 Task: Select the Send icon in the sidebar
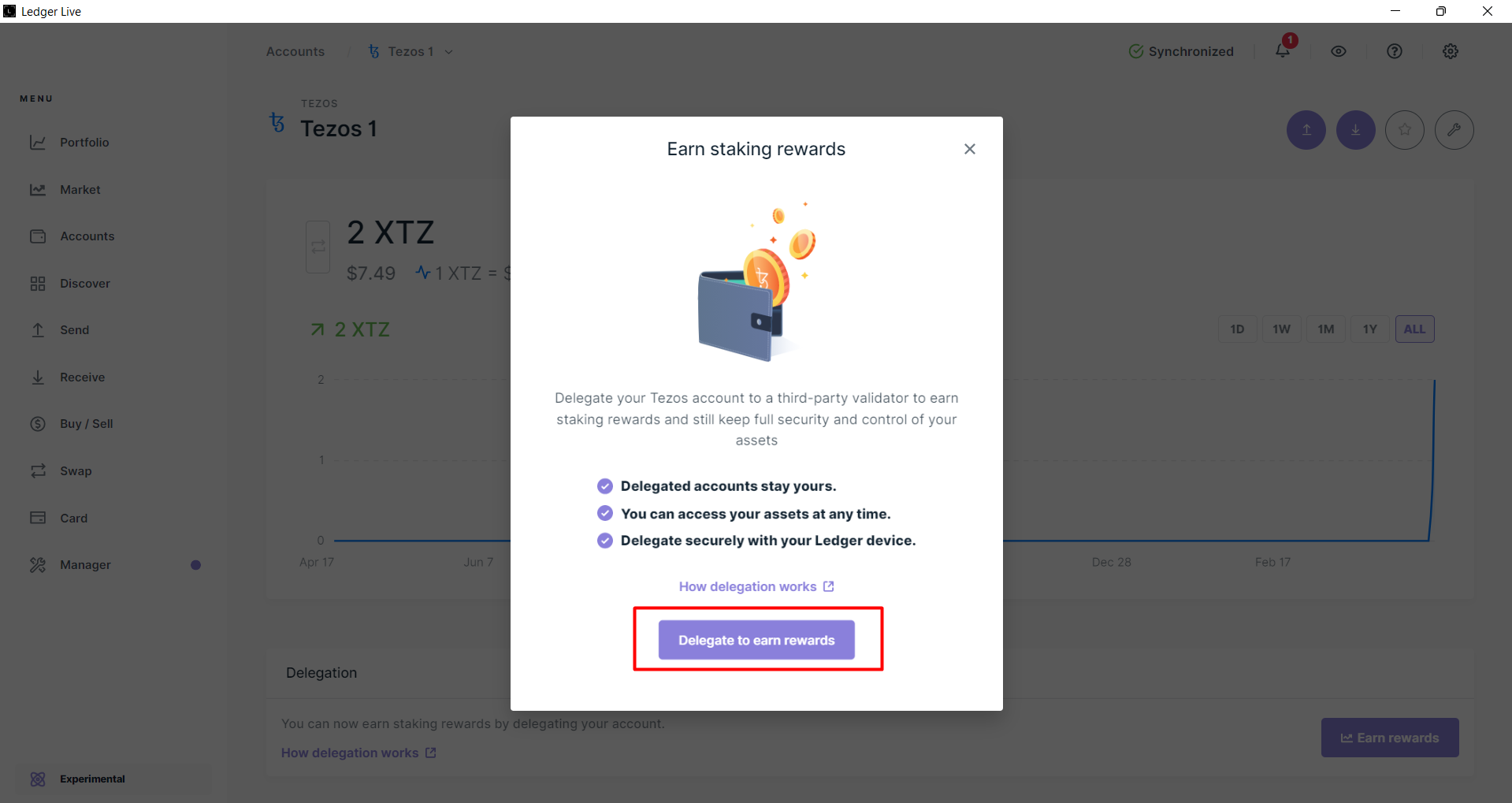[38, 329]
